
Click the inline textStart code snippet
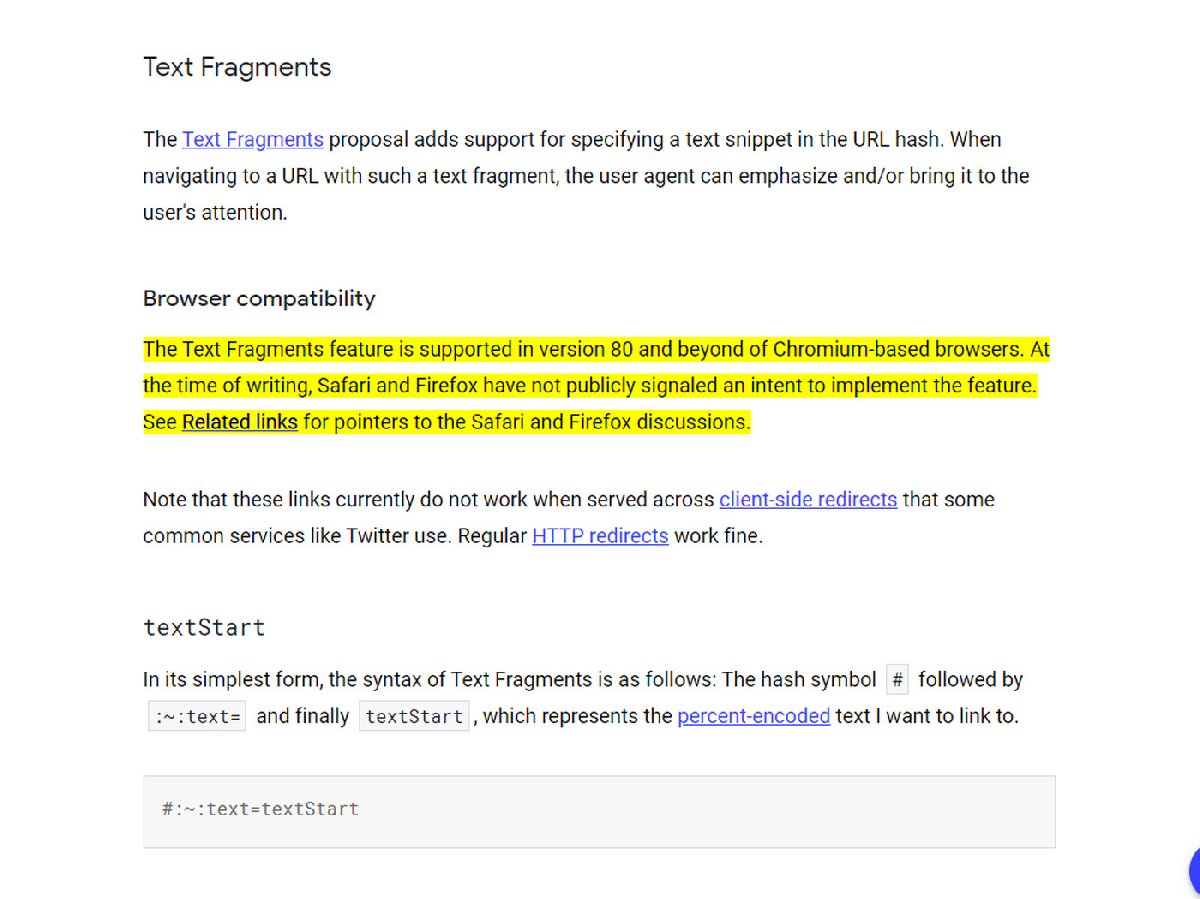tap(414, 717)
